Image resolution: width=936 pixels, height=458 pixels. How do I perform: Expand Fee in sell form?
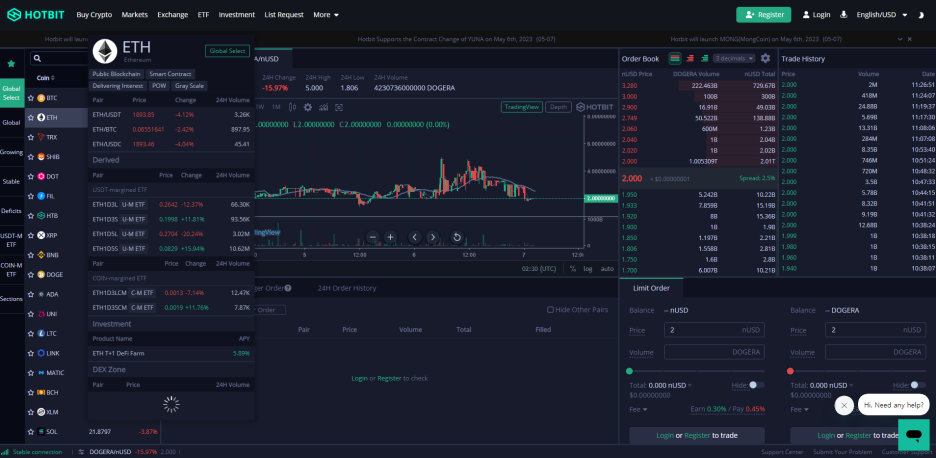point(799,410)
